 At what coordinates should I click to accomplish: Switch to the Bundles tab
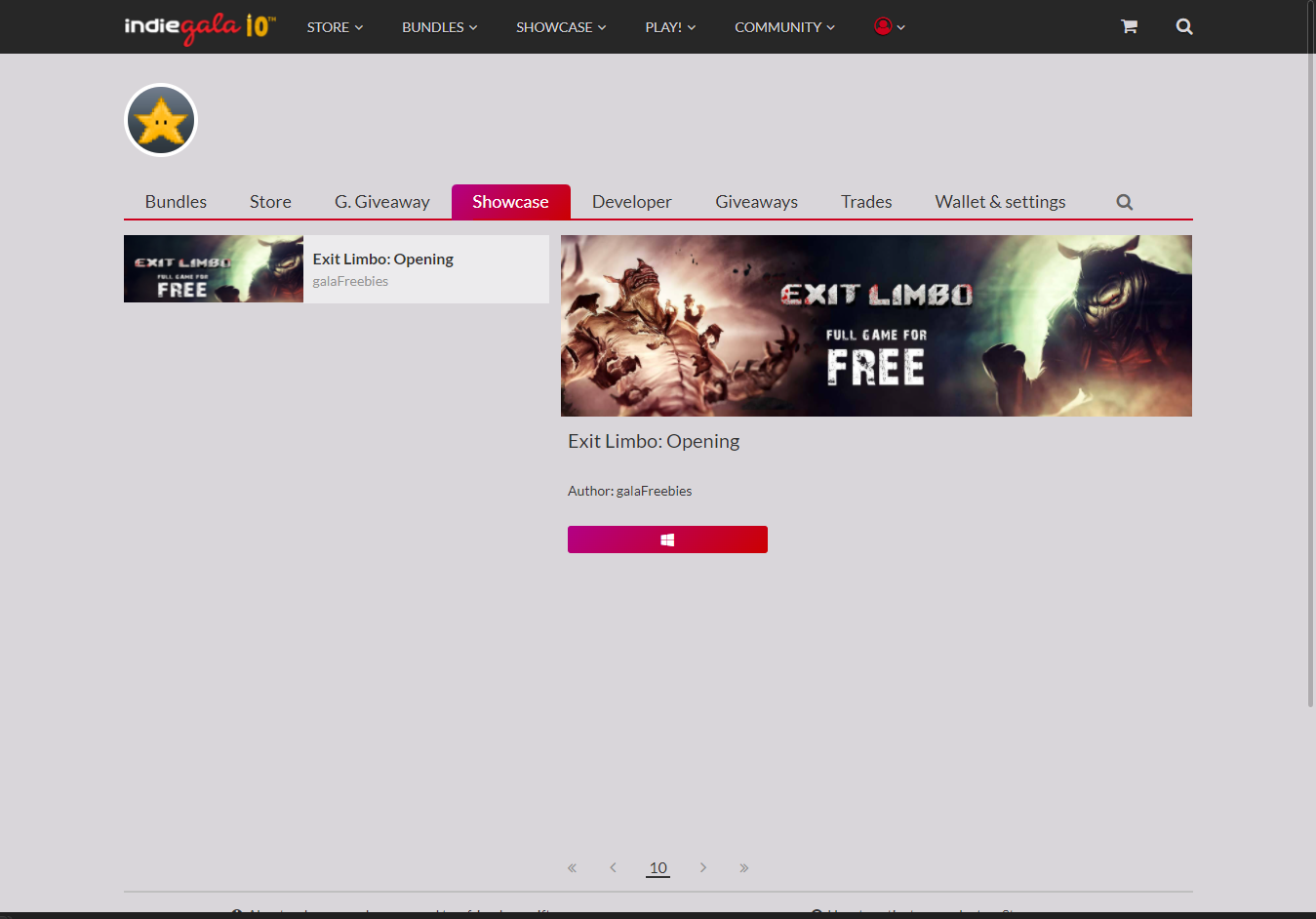176,202
